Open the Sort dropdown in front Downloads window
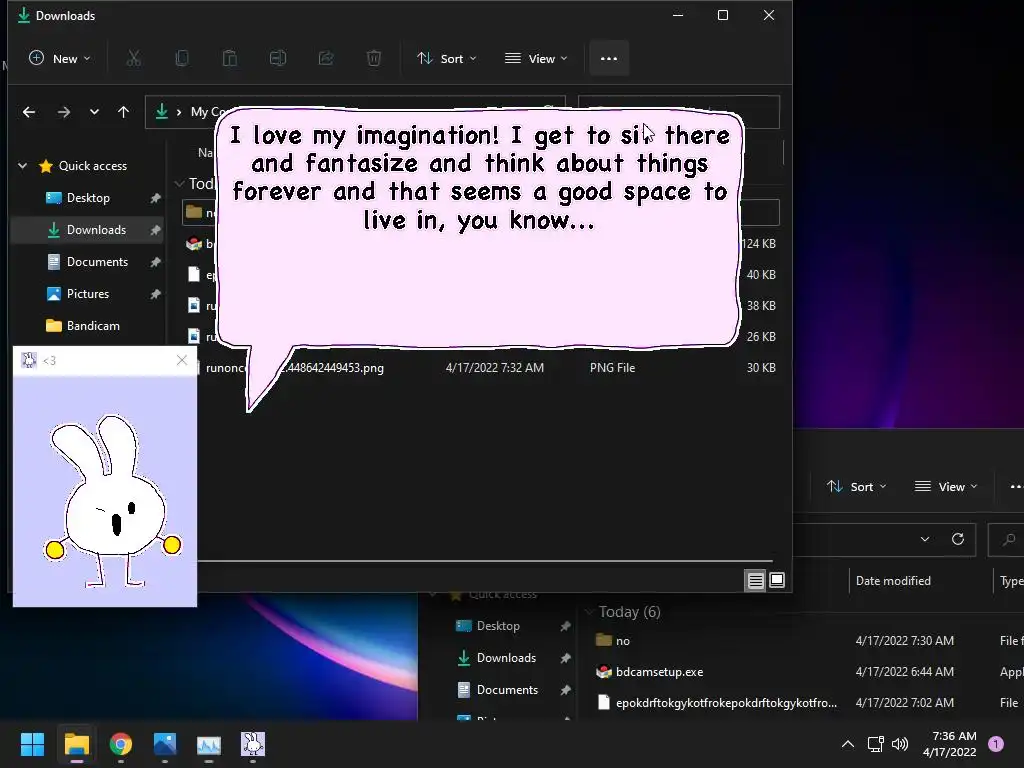The width and height of the screenshot is (1024, 768). point(447,59)
